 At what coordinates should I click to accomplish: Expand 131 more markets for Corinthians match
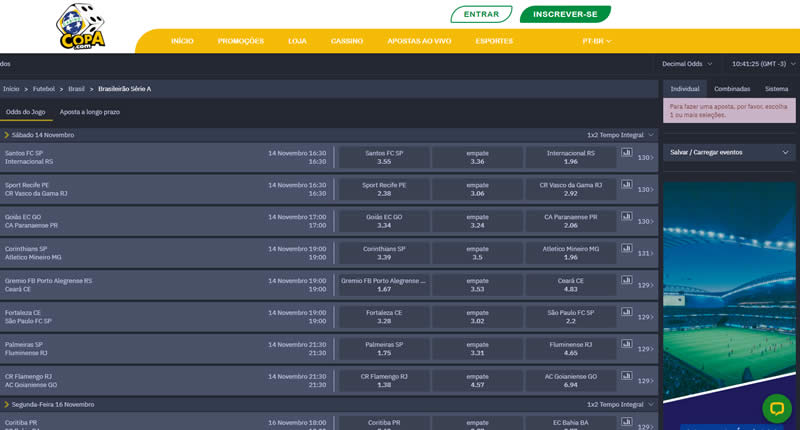pos(645,254)
